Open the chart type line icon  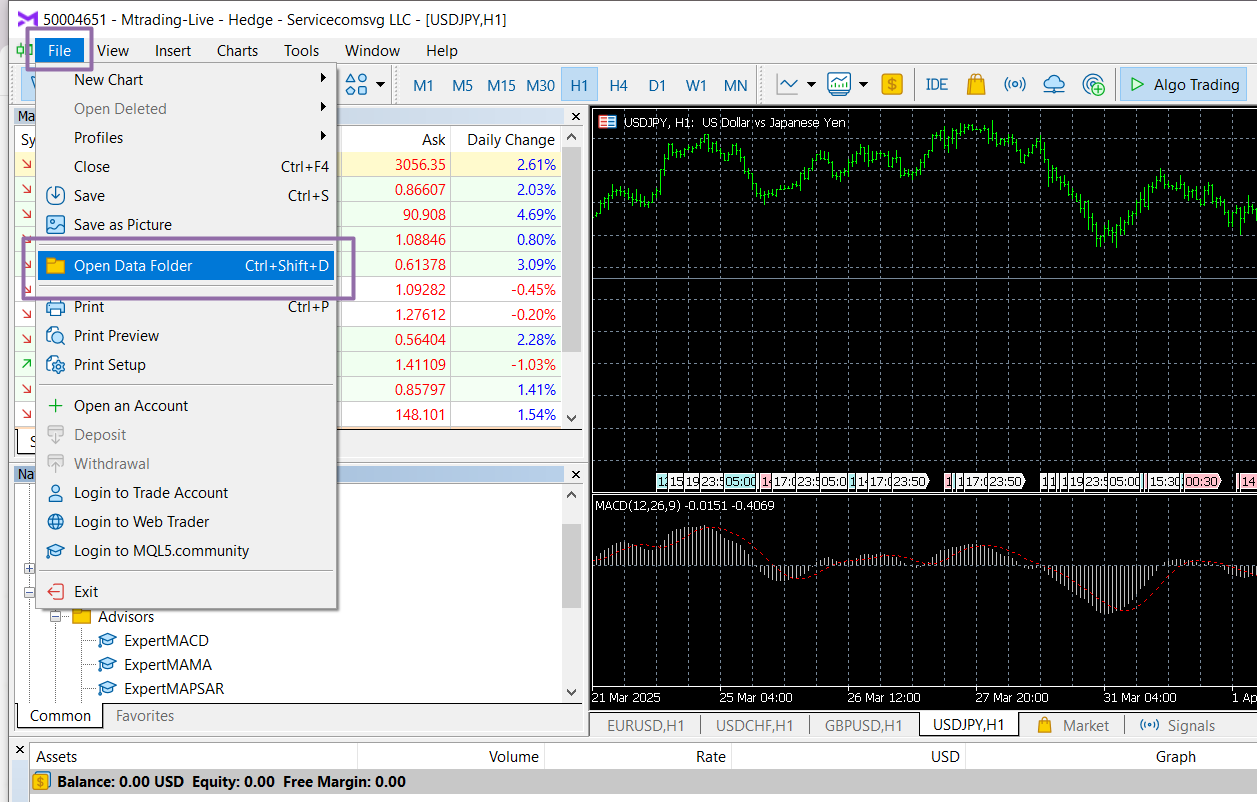788,84
